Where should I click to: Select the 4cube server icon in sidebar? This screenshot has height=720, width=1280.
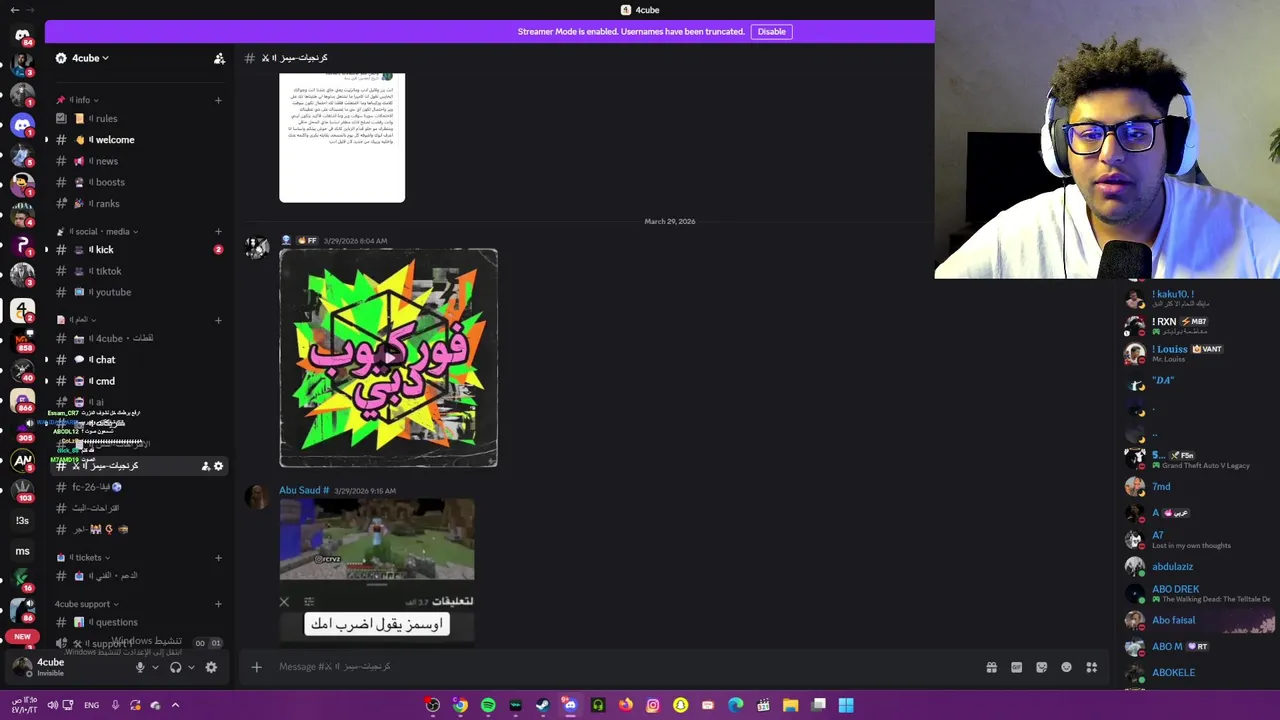pos(22,311)
